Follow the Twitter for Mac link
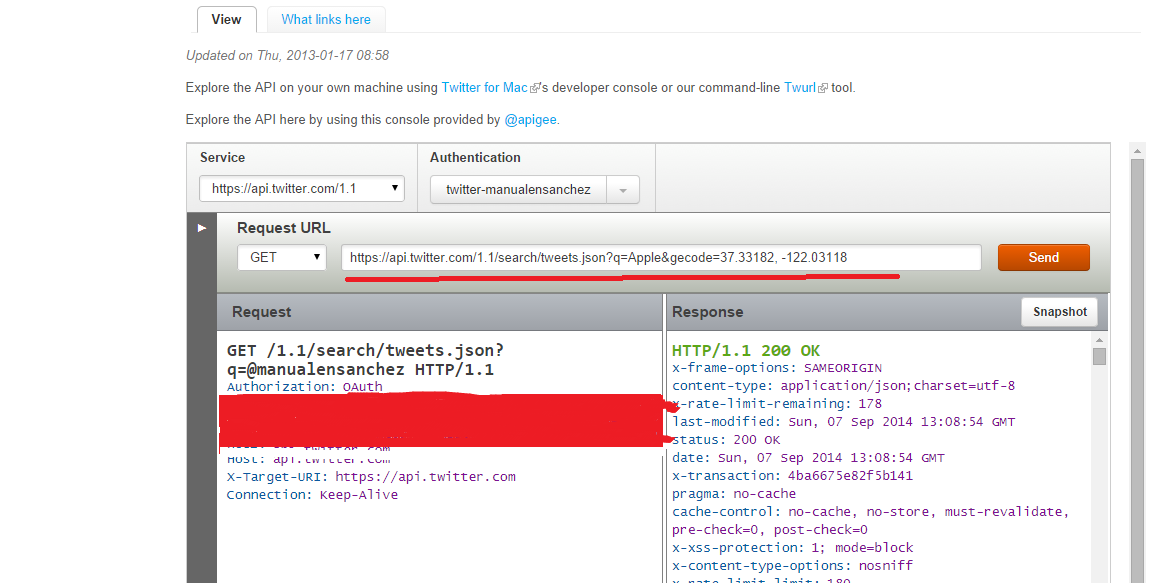 pyautogui.click(x=484, y=88)
